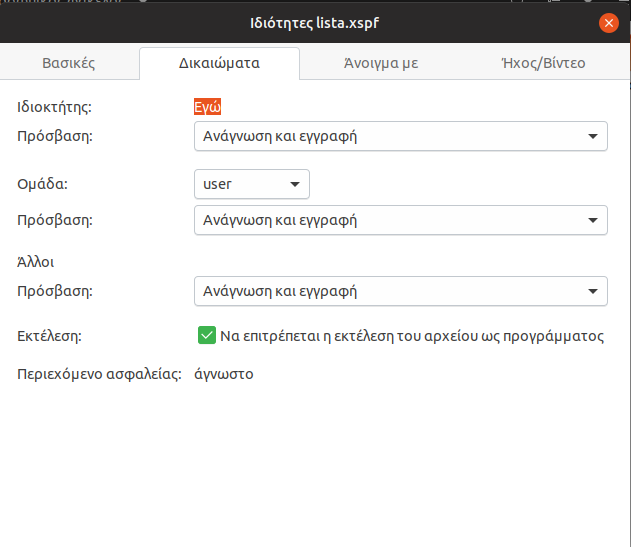Select the Δικαιώματα tab
Viewport: 631px width, 547px height.
click(219, 63)
